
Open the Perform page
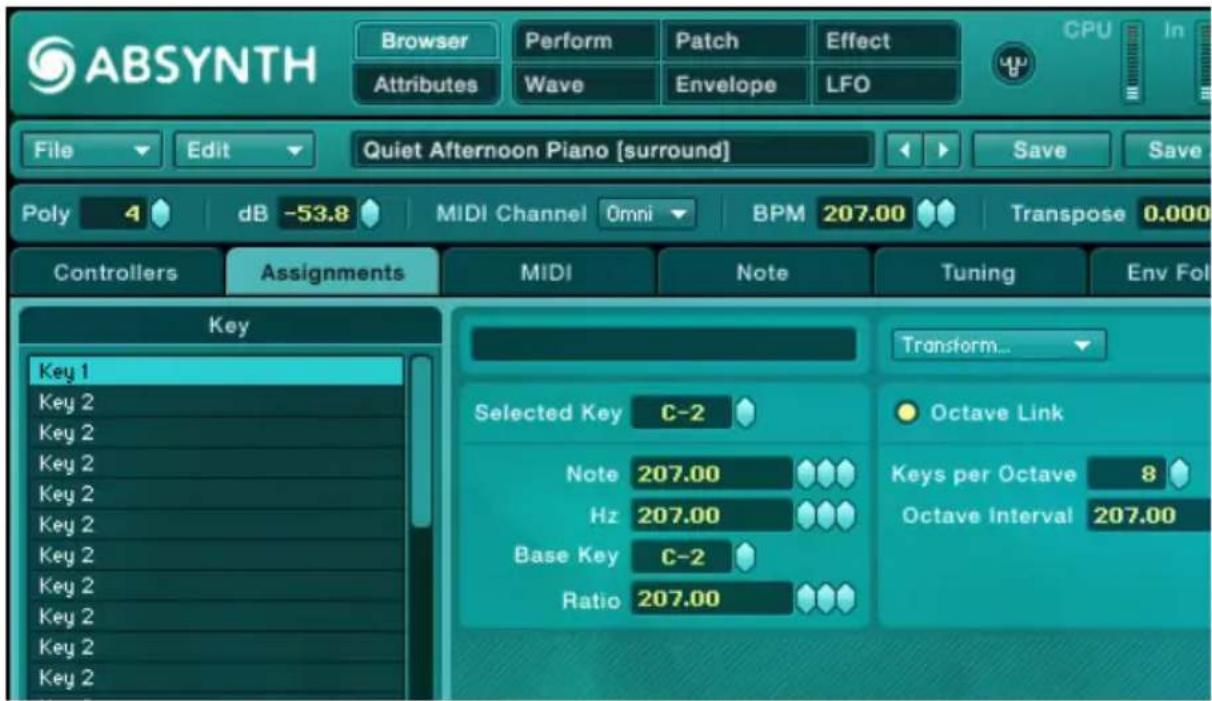click(x=587, y=42)
